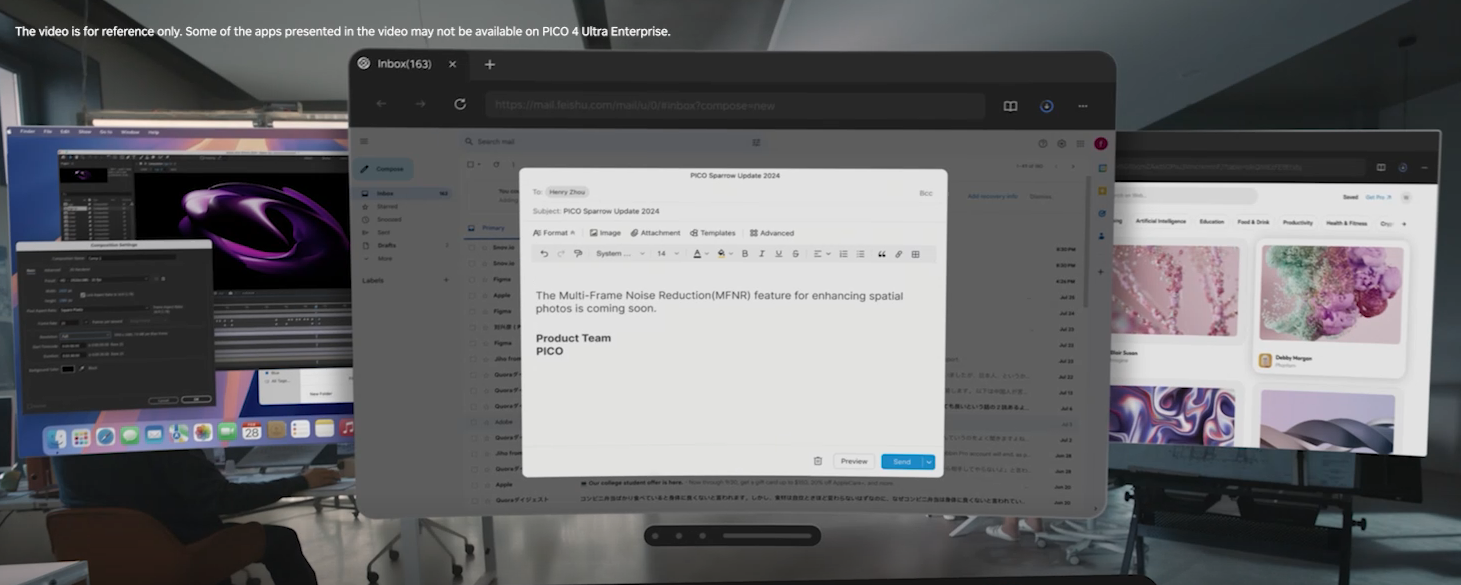The width and height of the screenshot is (1461, 585).
Task: Insert a hyperlink in the email
Action: 898,254
